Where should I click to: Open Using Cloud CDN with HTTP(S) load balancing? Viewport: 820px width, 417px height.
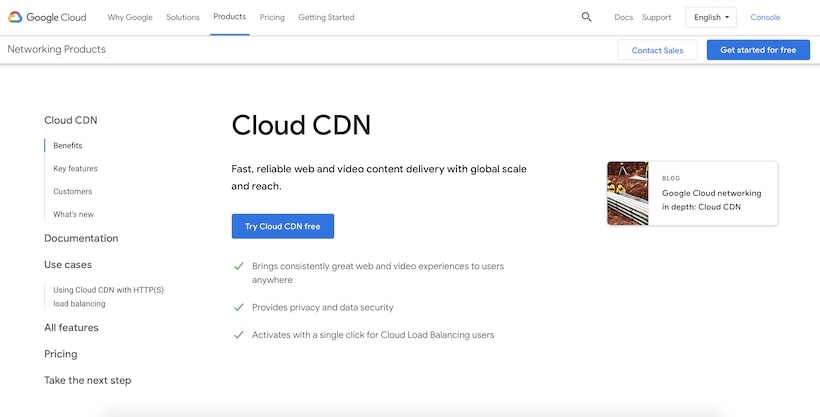tap(108, 297)
